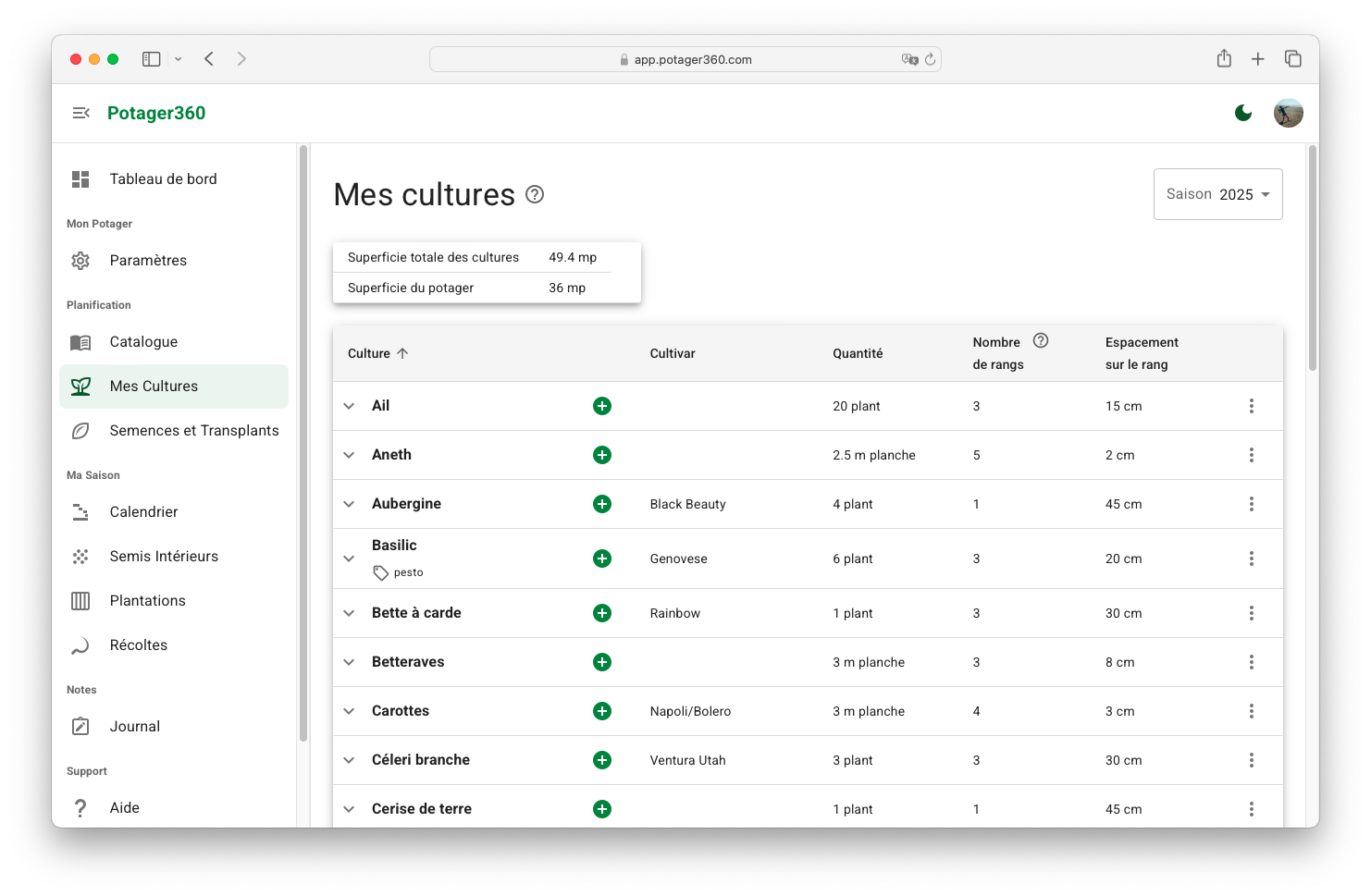
Task: Open the Paramètres gear icon
Action: 80,260
